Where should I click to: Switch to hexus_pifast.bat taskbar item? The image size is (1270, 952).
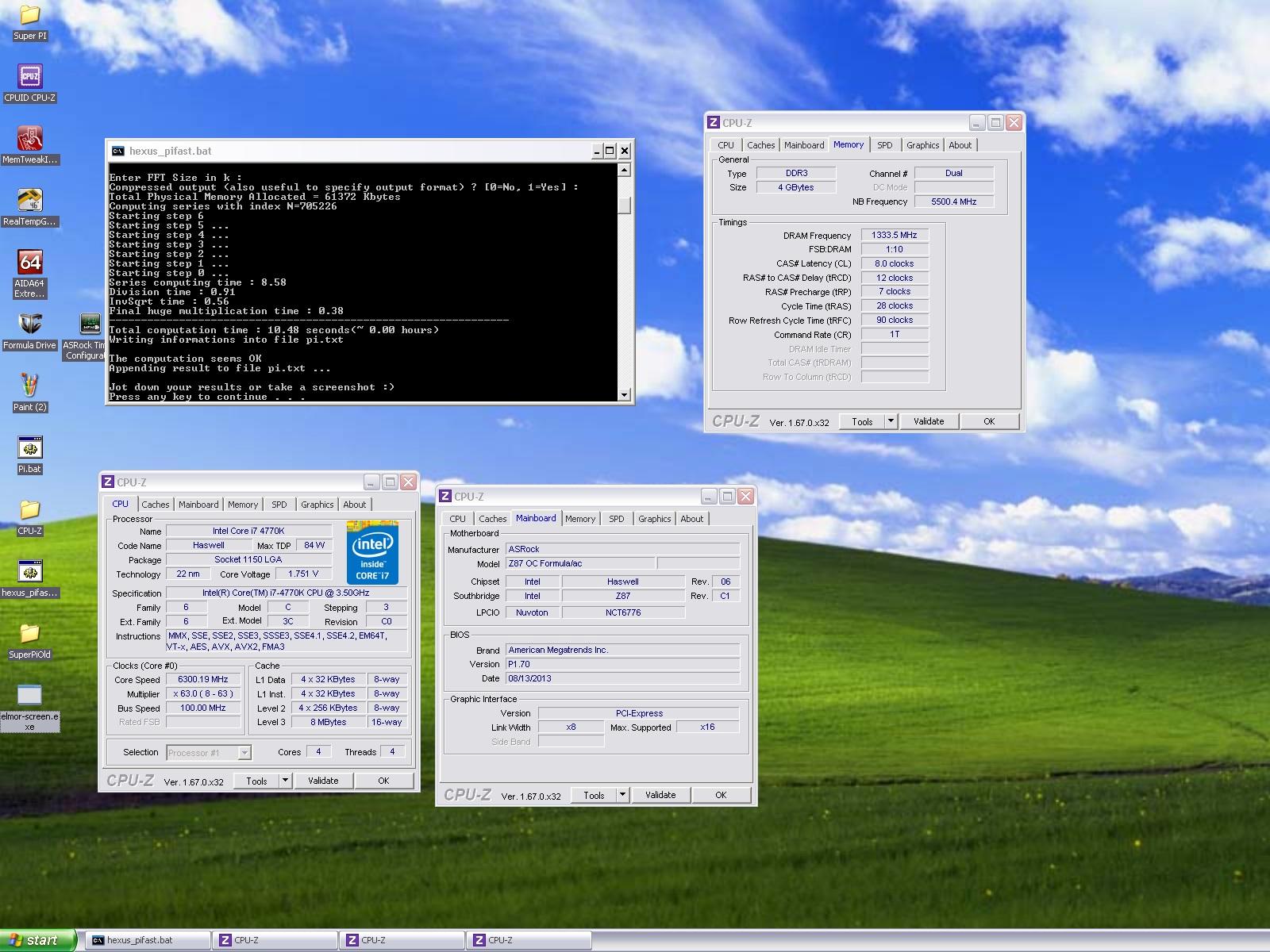[148, 940]
